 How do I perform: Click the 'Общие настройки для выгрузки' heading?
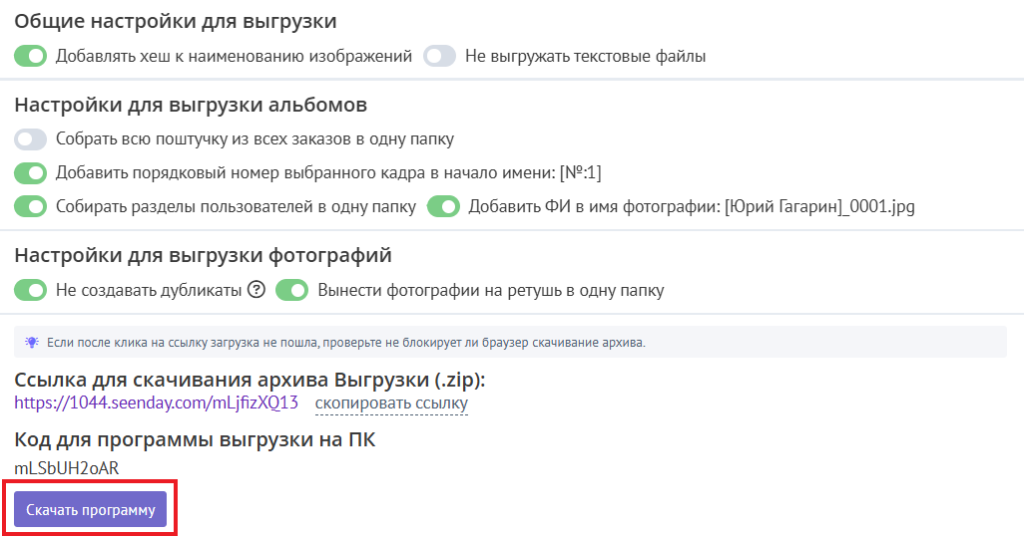(175, 21)
